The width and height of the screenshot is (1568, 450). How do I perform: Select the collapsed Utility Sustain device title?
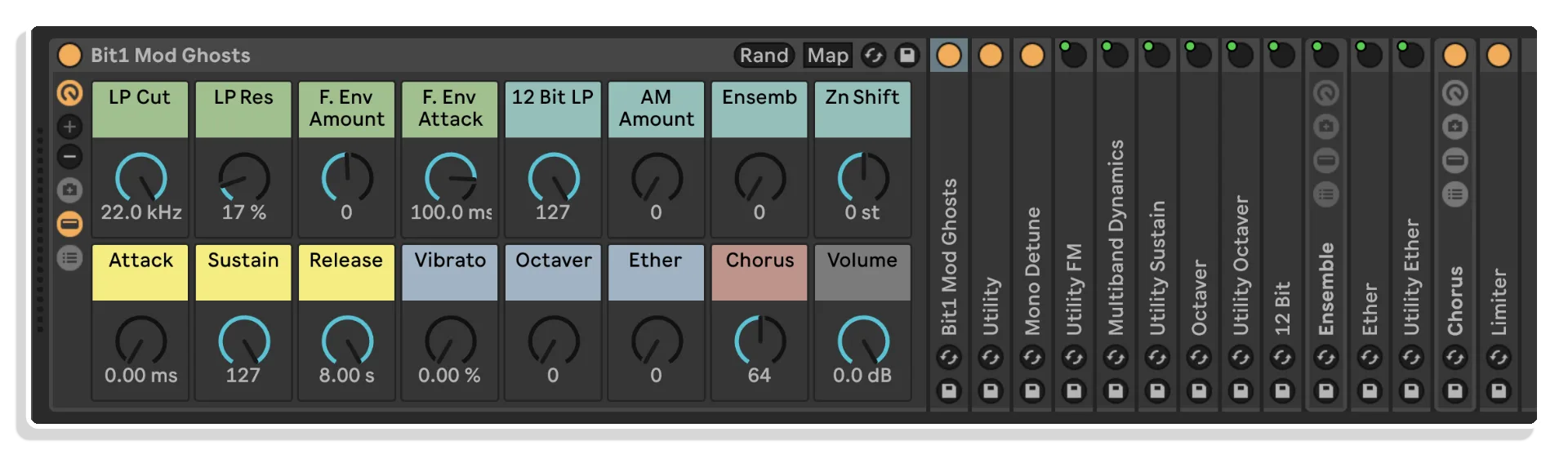[1156, 268]
